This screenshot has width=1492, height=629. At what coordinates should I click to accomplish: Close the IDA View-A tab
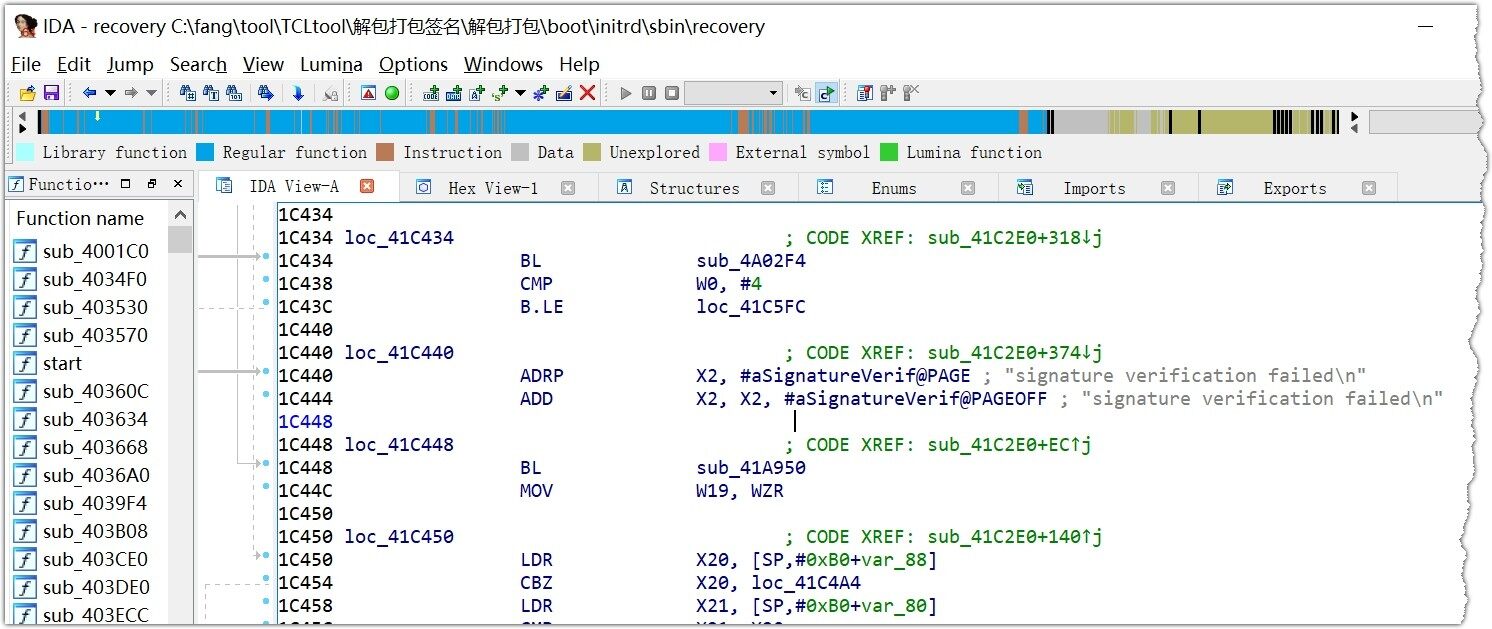tap(367, 186)
